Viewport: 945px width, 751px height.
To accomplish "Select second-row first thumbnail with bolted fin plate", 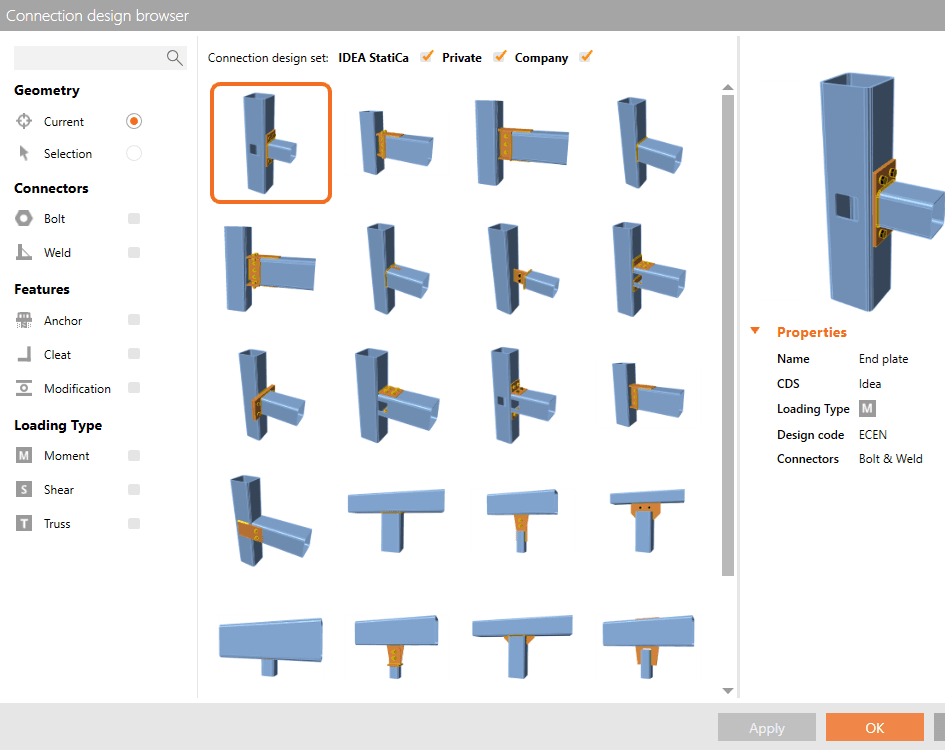I will pos(269,269).
